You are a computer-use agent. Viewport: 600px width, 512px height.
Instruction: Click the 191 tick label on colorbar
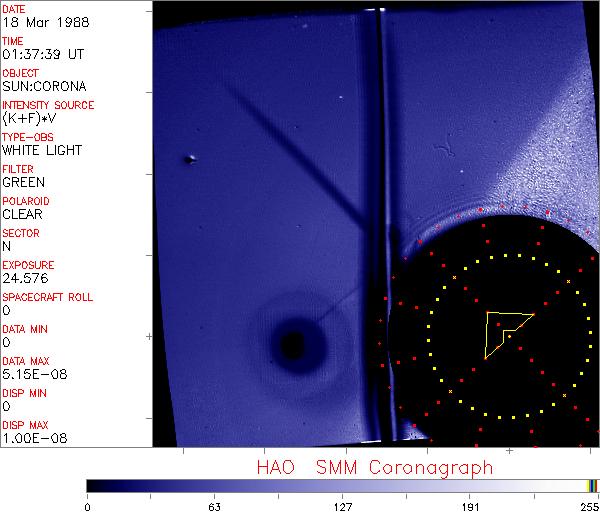[x=470, y=507]
